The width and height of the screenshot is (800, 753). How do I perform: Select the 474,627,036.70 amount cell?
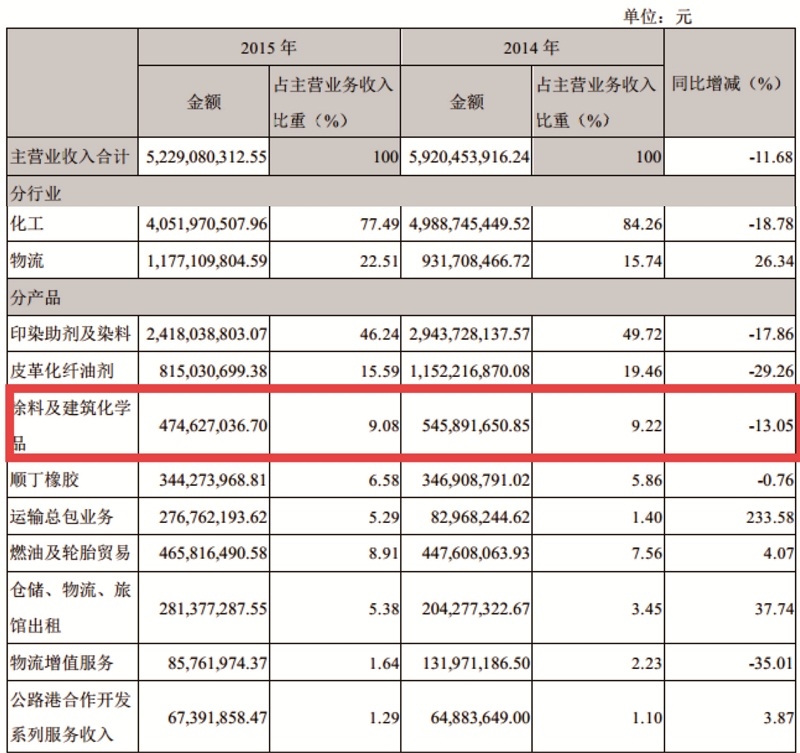(x=214, y=423)
